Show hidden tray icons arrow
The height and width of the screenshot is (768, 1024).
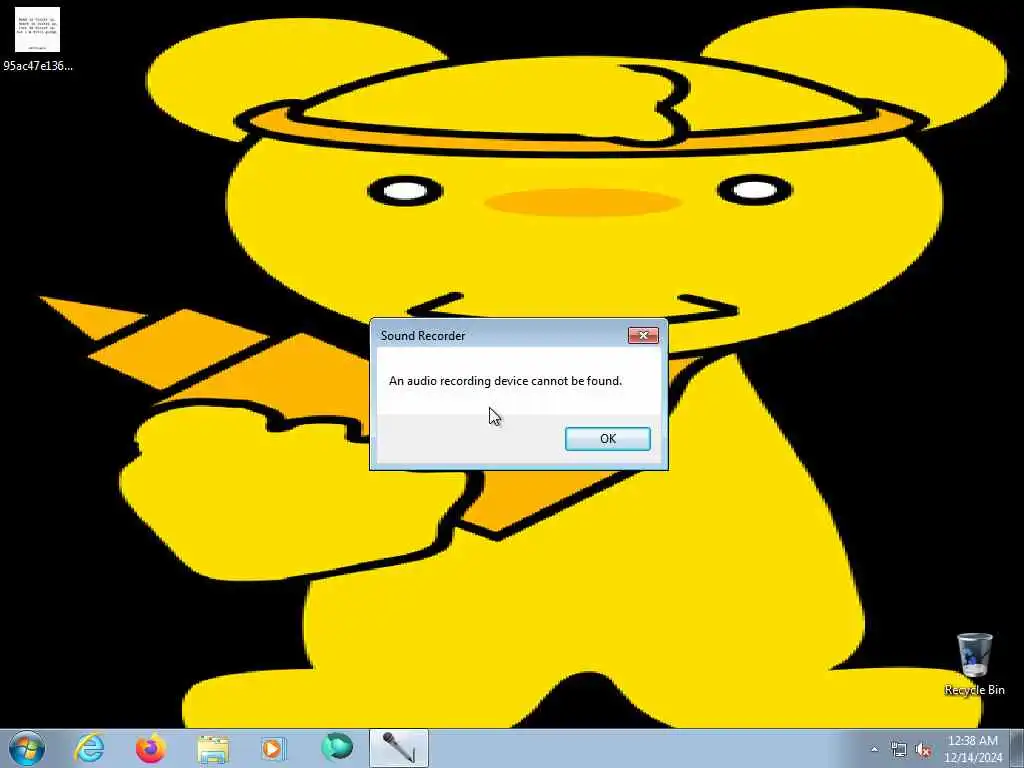coord(874,750)
